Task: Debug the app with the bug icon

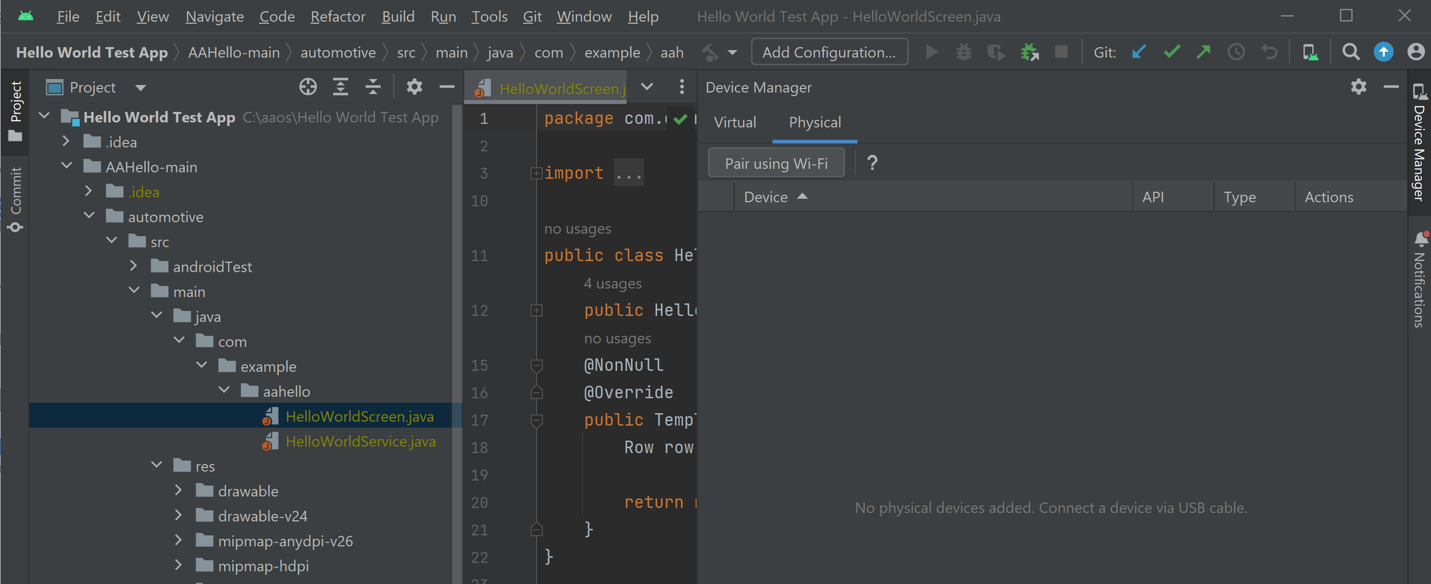Action: (x=963, y=51)
